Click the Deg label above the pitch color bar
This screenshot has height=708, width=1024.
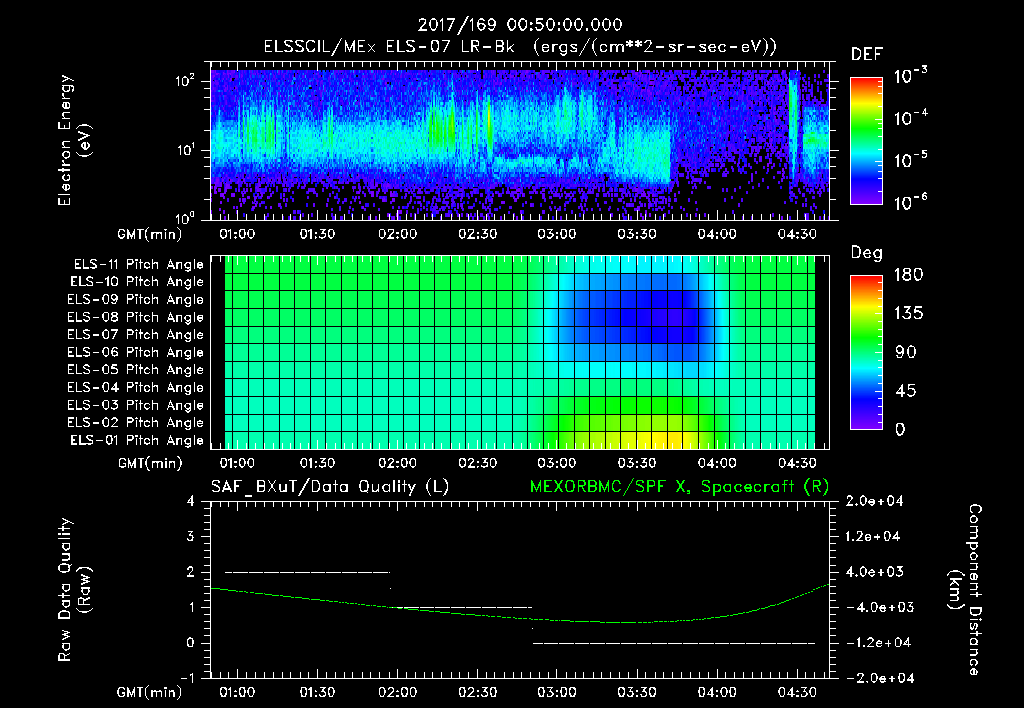coord(867,253)
